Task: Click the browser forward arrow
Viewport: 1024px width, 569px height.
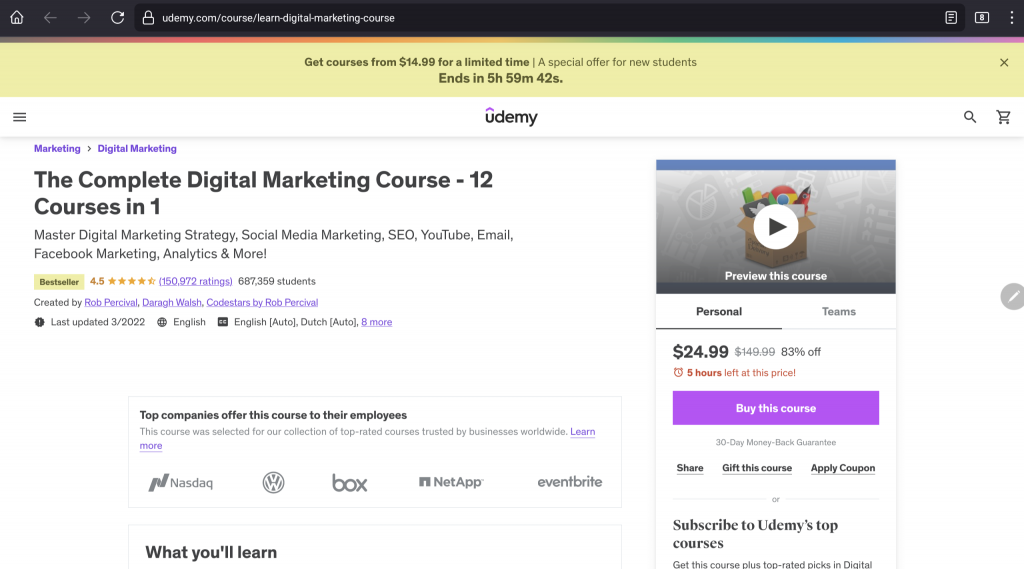Action: click(84, 18)
